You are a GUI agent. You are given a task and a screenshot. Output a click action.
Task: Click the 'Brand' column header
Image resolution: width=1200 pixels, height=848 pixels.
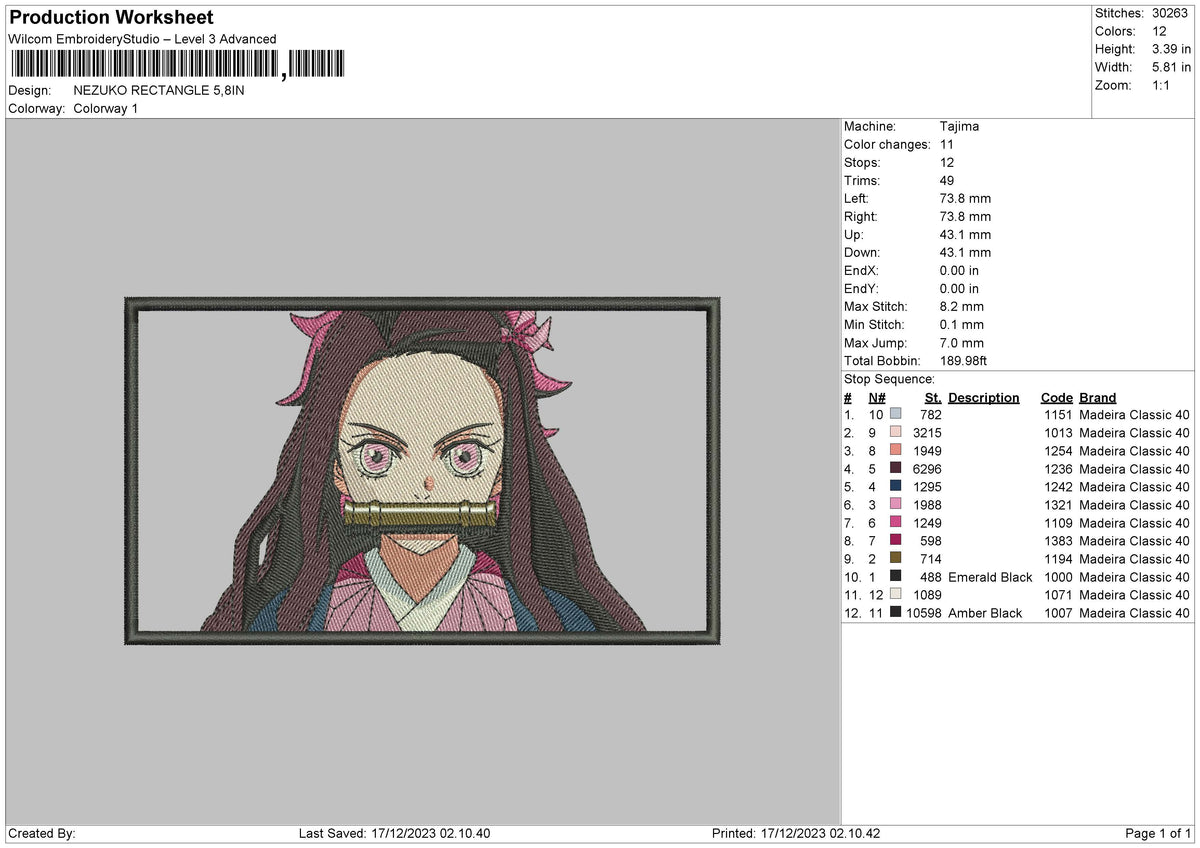click(x=1097, y=397)
